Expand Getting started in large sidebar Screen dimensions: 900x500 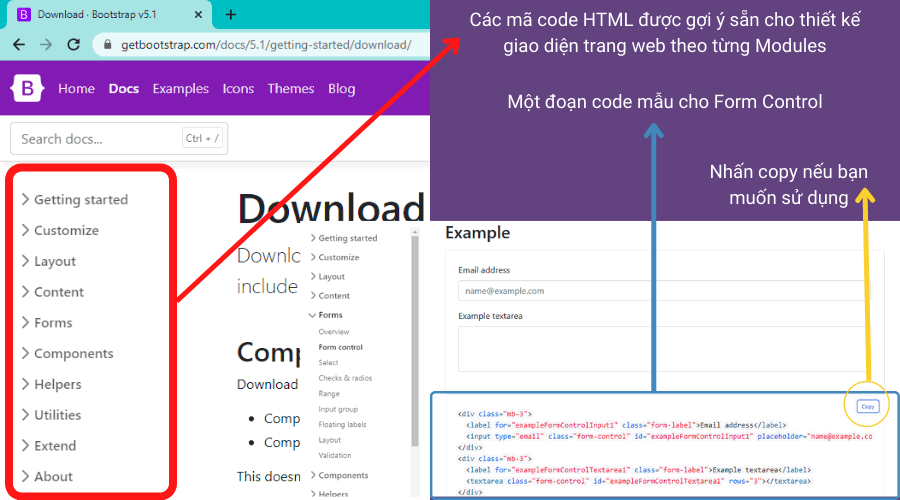[75, 199]
